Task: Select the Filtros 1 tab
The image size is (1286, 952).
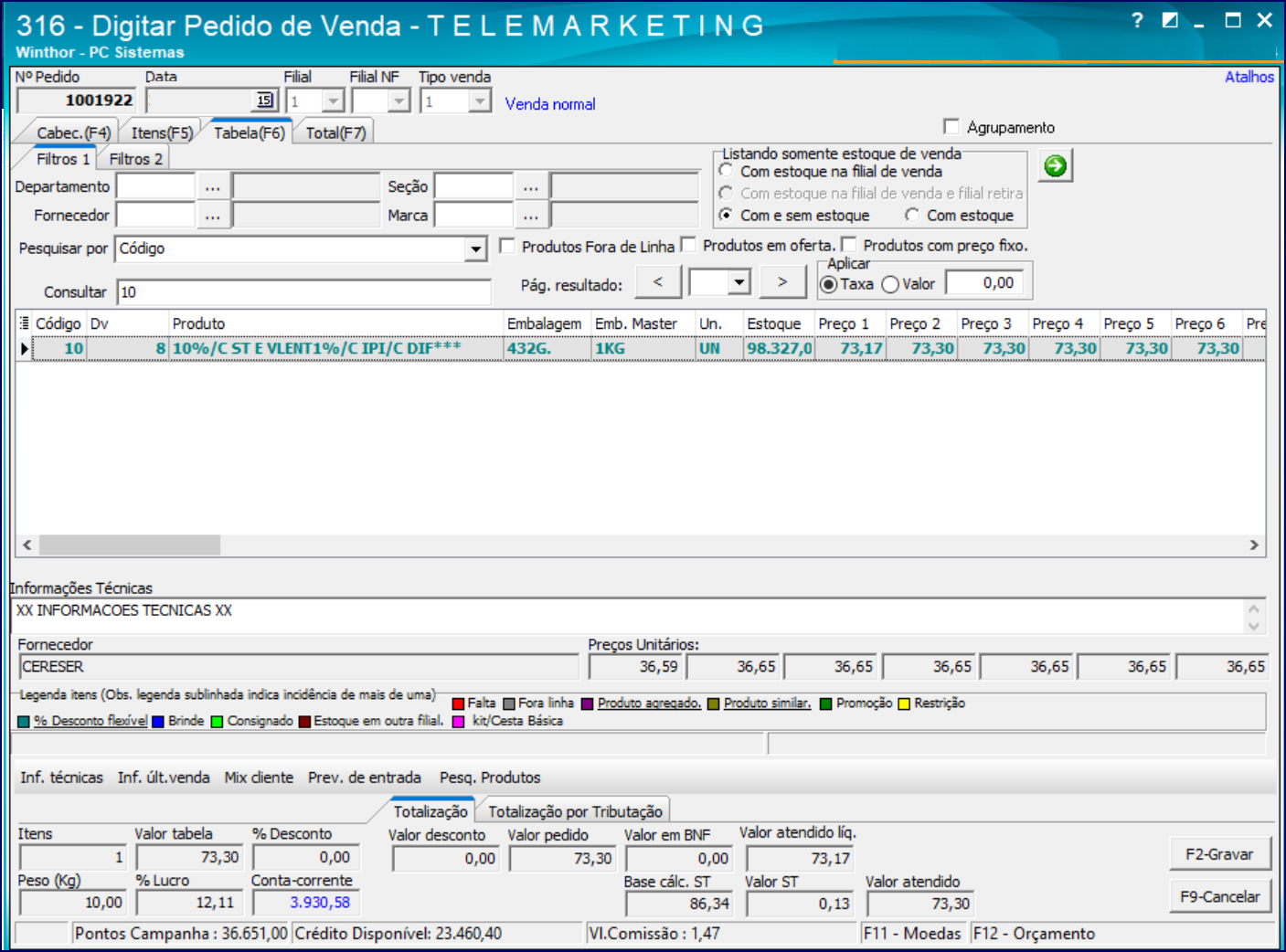Action: point(62,159)
